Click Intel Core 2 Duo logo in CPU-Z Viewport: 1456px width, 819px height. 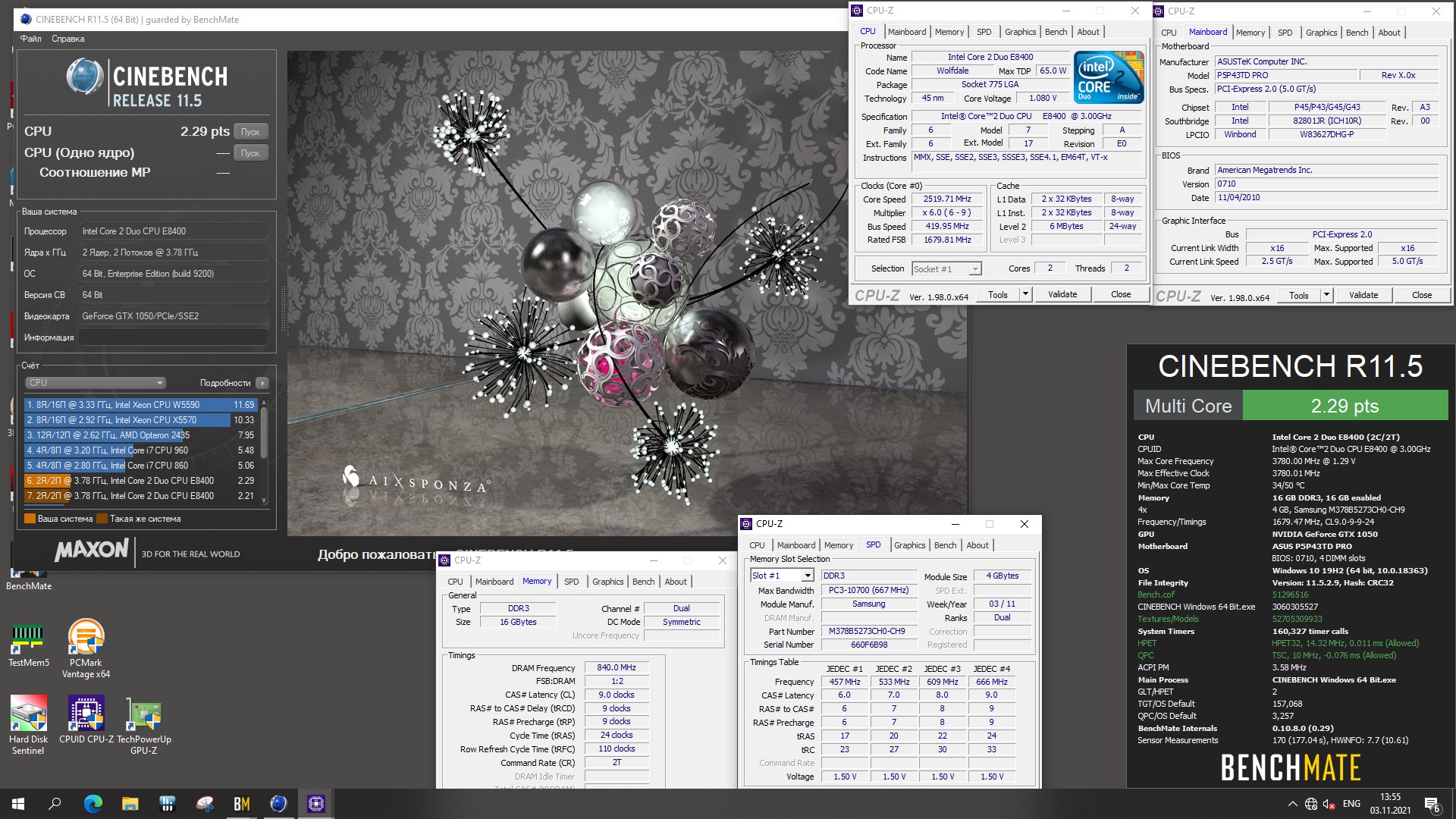tap(1108, 77)
